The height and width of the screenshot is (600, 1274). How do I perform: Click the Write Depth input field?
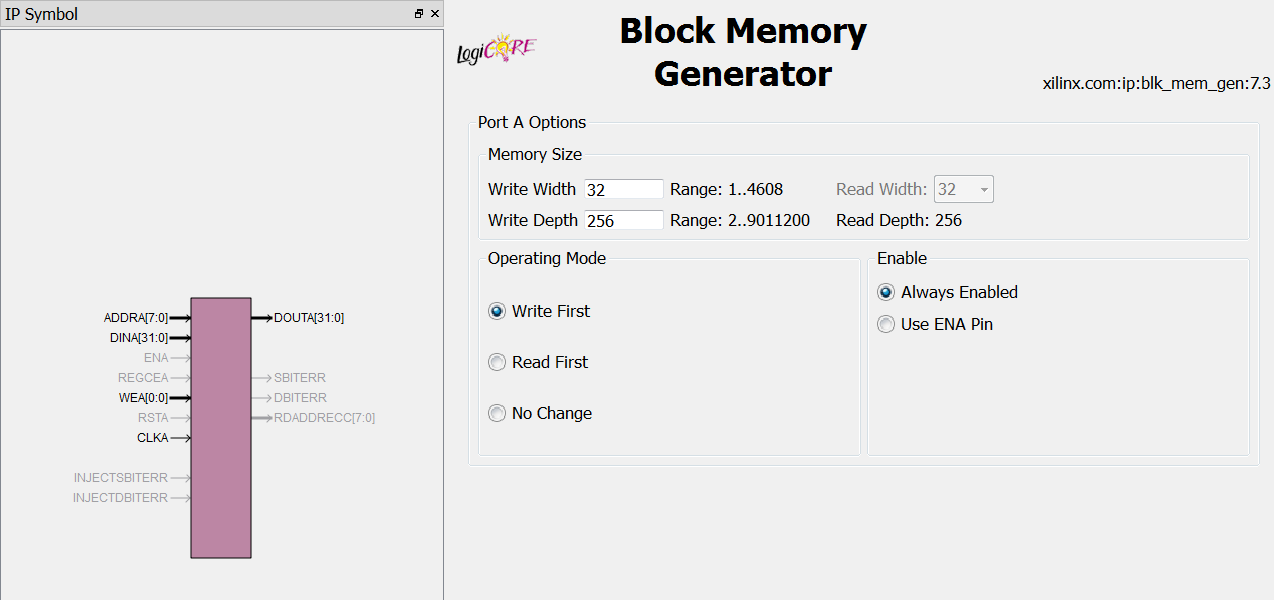click(624, 220)
